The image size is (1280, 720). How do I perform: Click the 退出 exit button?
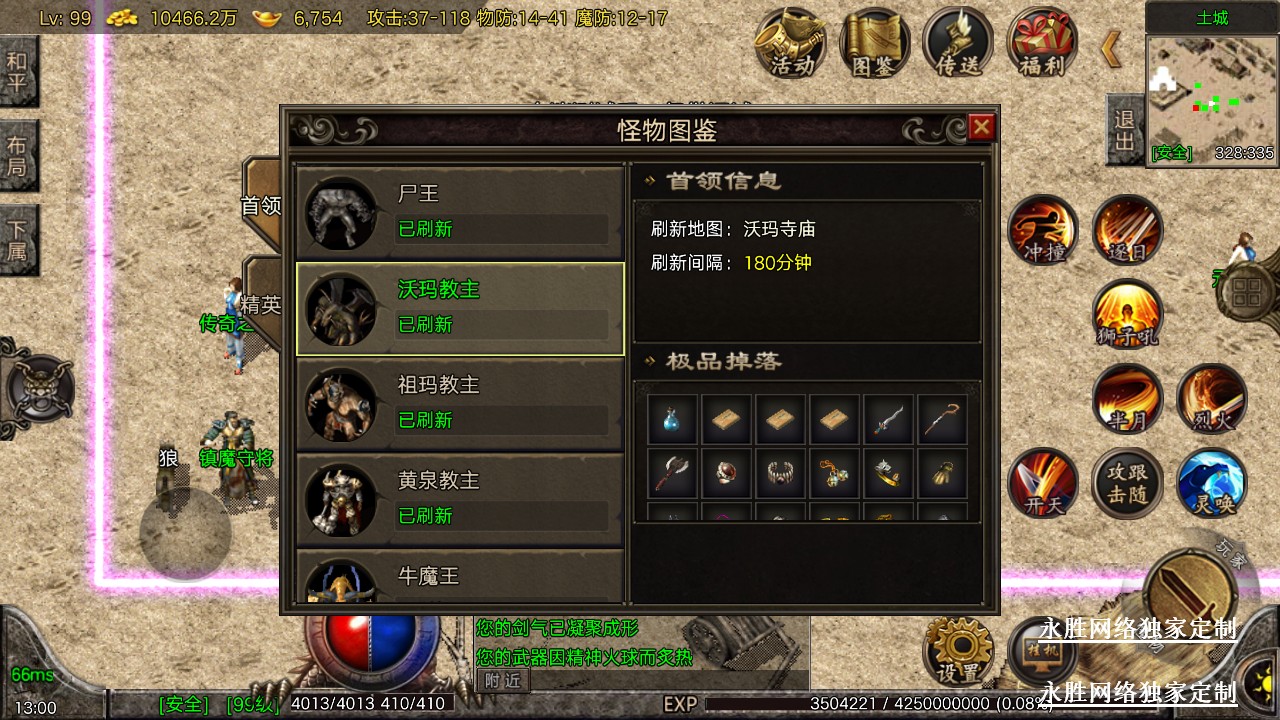(x=1125, y=131)
